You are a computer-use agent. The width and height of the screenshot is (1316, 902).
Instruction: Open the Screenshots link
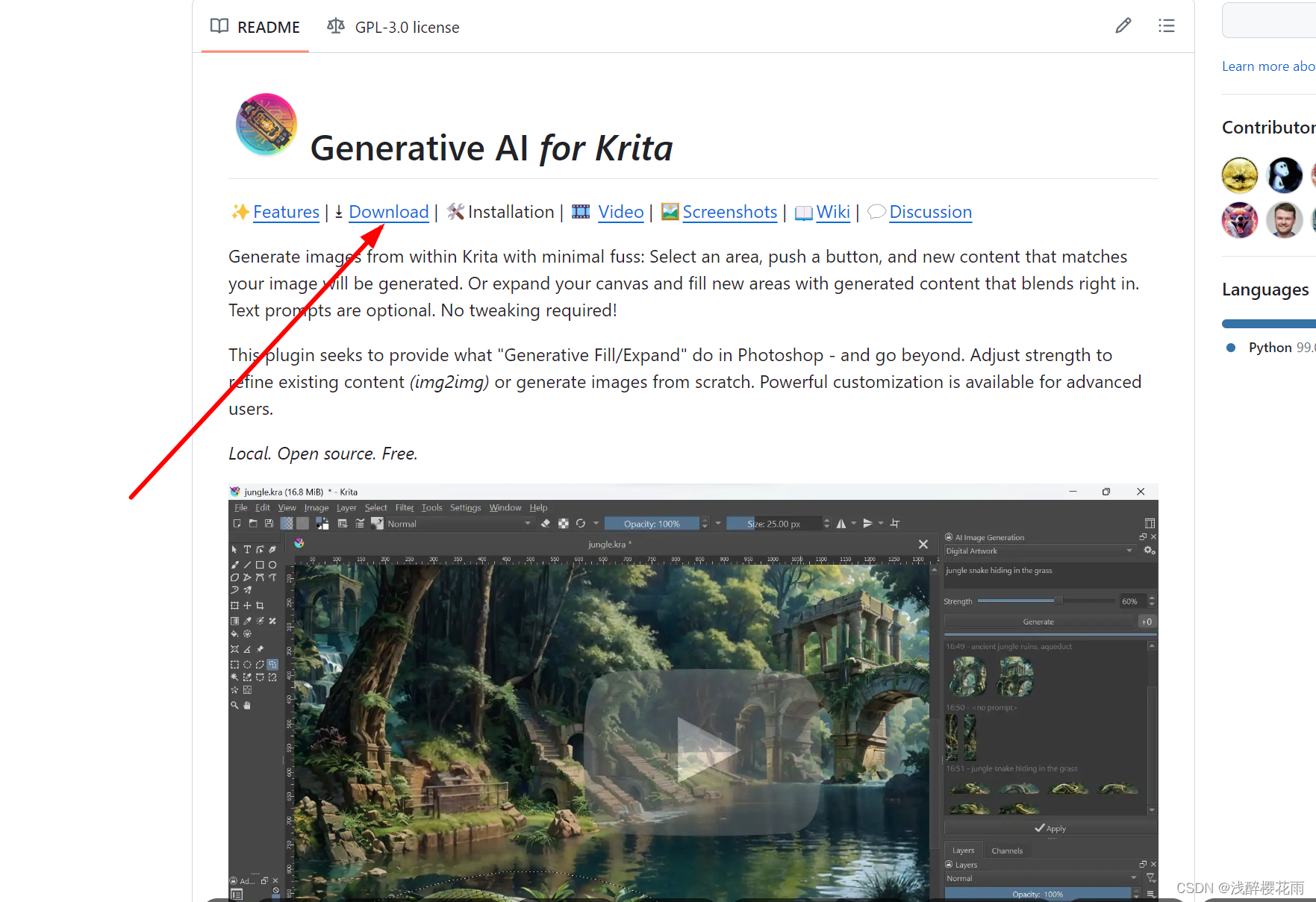[729, 212]
